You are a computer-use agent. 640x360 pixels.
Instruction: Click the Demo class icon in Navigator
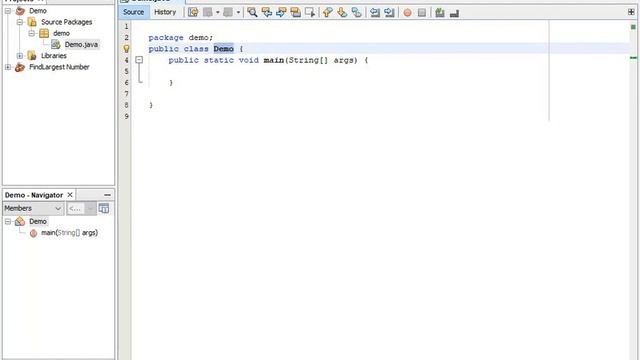click(x=20, y=222)
